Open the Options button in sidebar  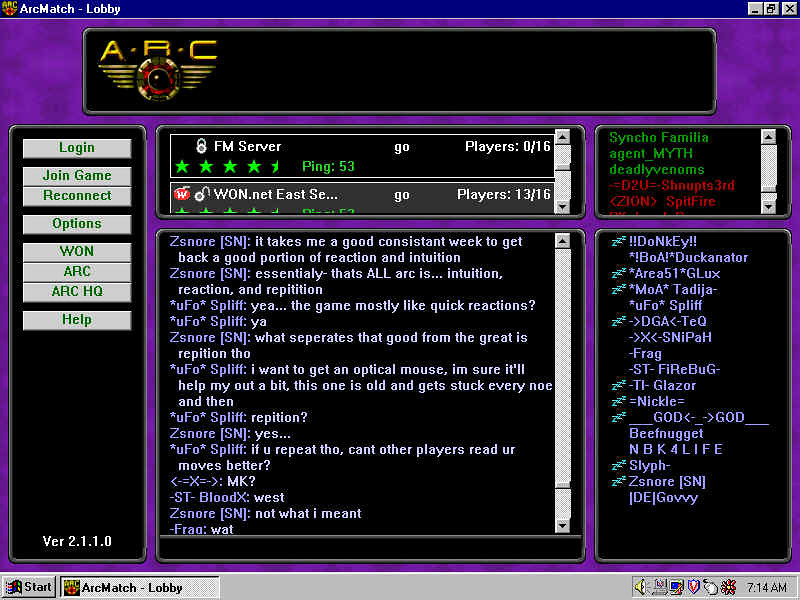[77, 224]
